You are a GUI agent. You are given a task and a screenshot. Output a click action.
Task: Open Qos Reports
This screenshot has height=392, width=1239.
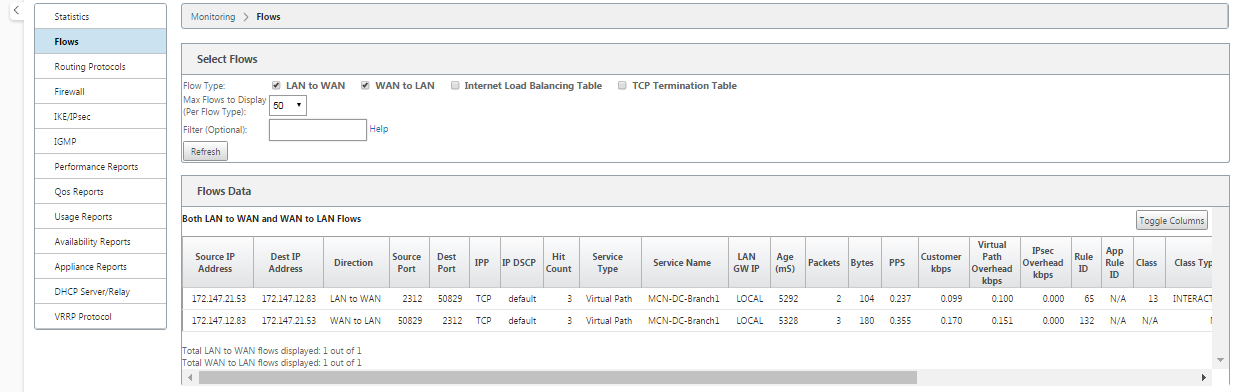click(x=100, y=192)
